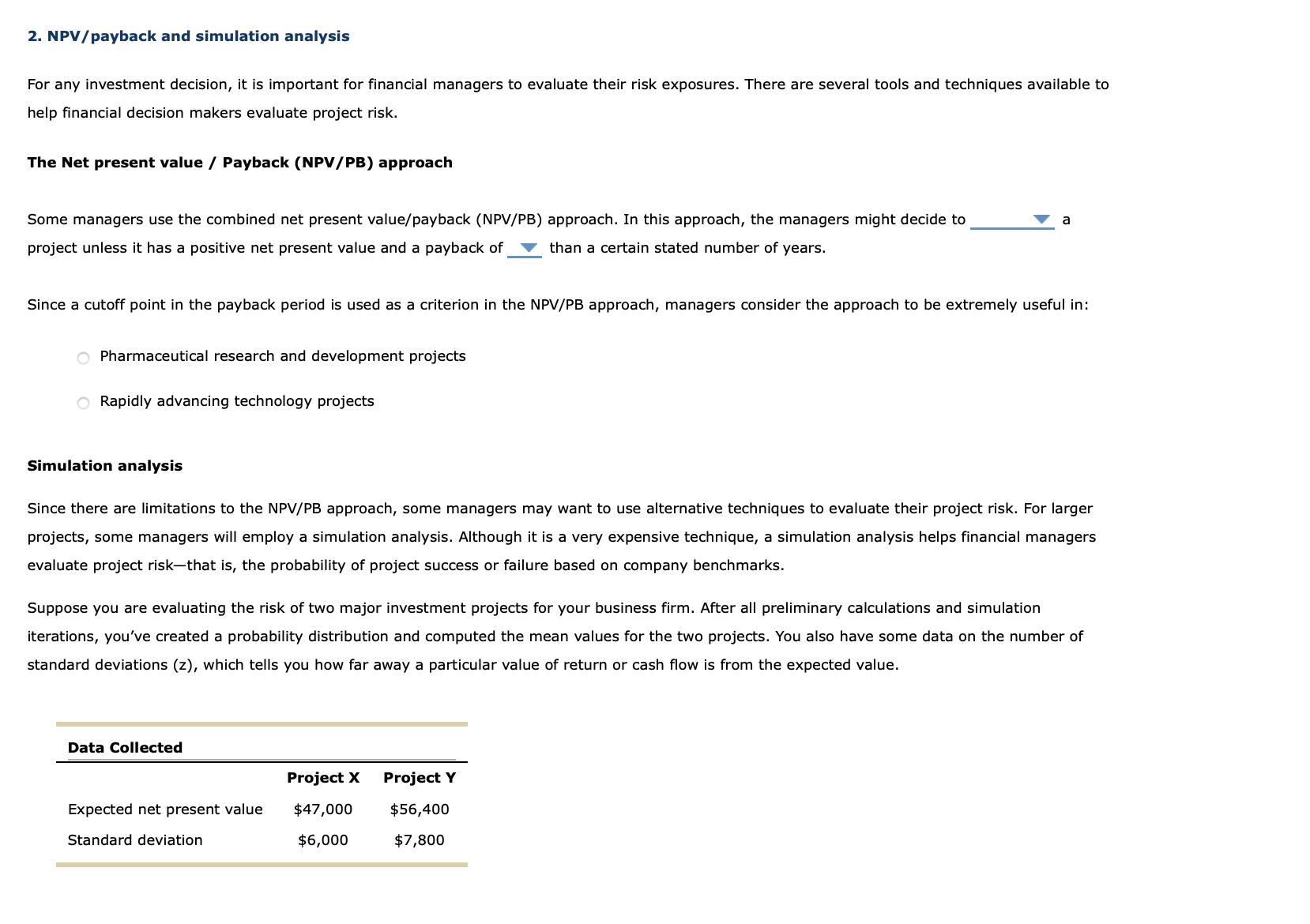Click the NPV/PB approach heading
The height and width of the screenshot is (924, 1310).
239,162
